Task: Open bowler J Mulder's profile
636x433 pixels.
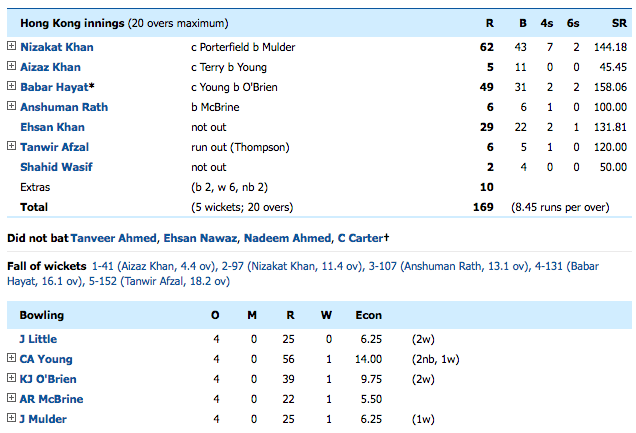Action: (43, 419)
